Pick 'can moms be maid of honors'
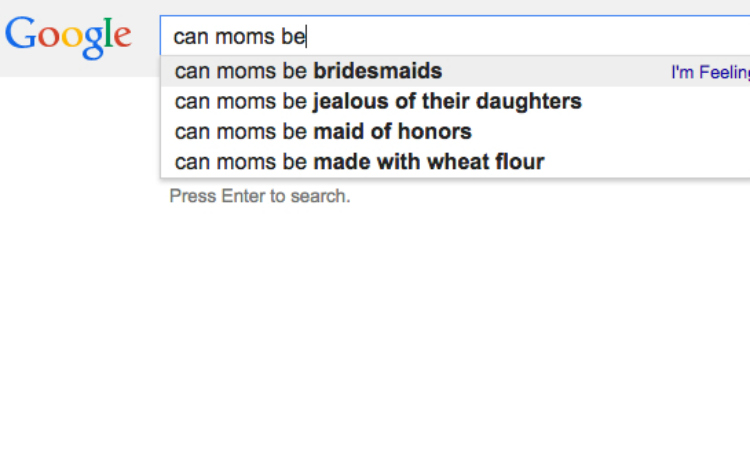The width and height of the screenshot is (750, 450). click(455, 132)
